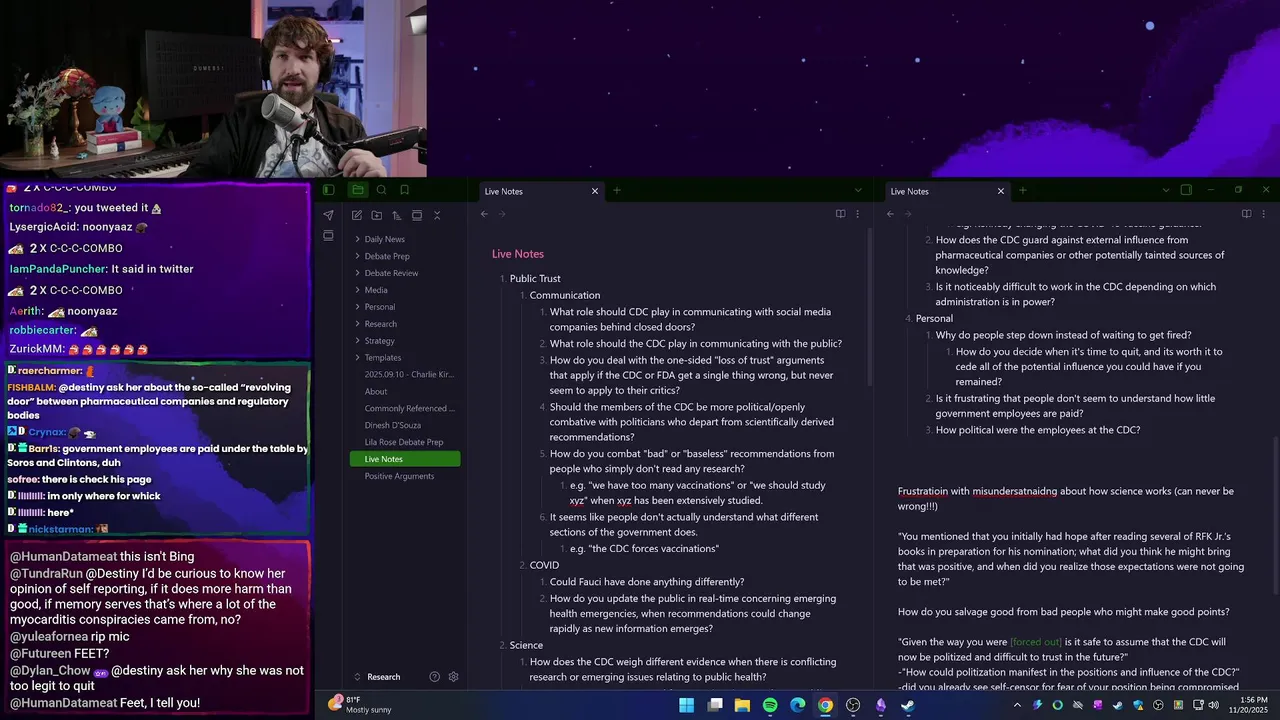The height and width of the screenshot is (720, 1280).
Task: Show hidden system tray icons
Action: [1017, 705]
